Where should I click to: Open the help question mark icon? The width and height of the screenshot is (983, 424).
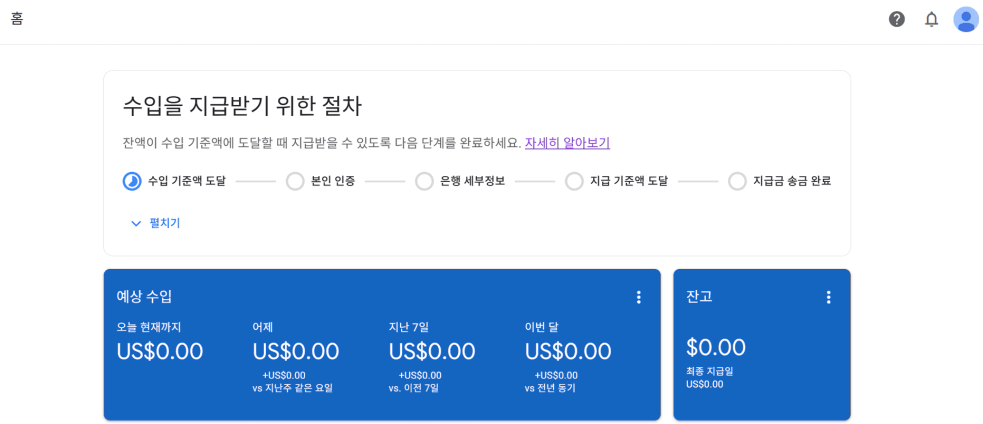pyautogui.click(x=897, y=19)
